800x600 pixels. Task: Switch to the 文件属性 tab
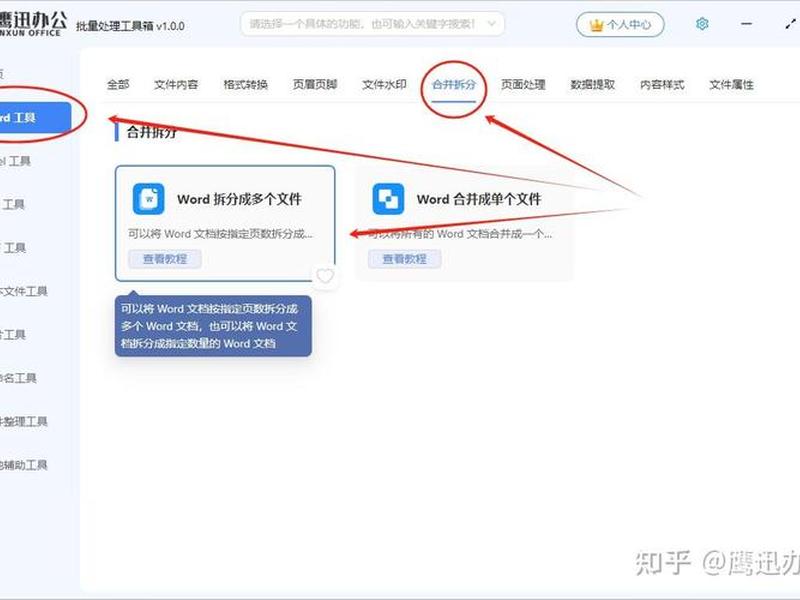[x=731, y=85]
